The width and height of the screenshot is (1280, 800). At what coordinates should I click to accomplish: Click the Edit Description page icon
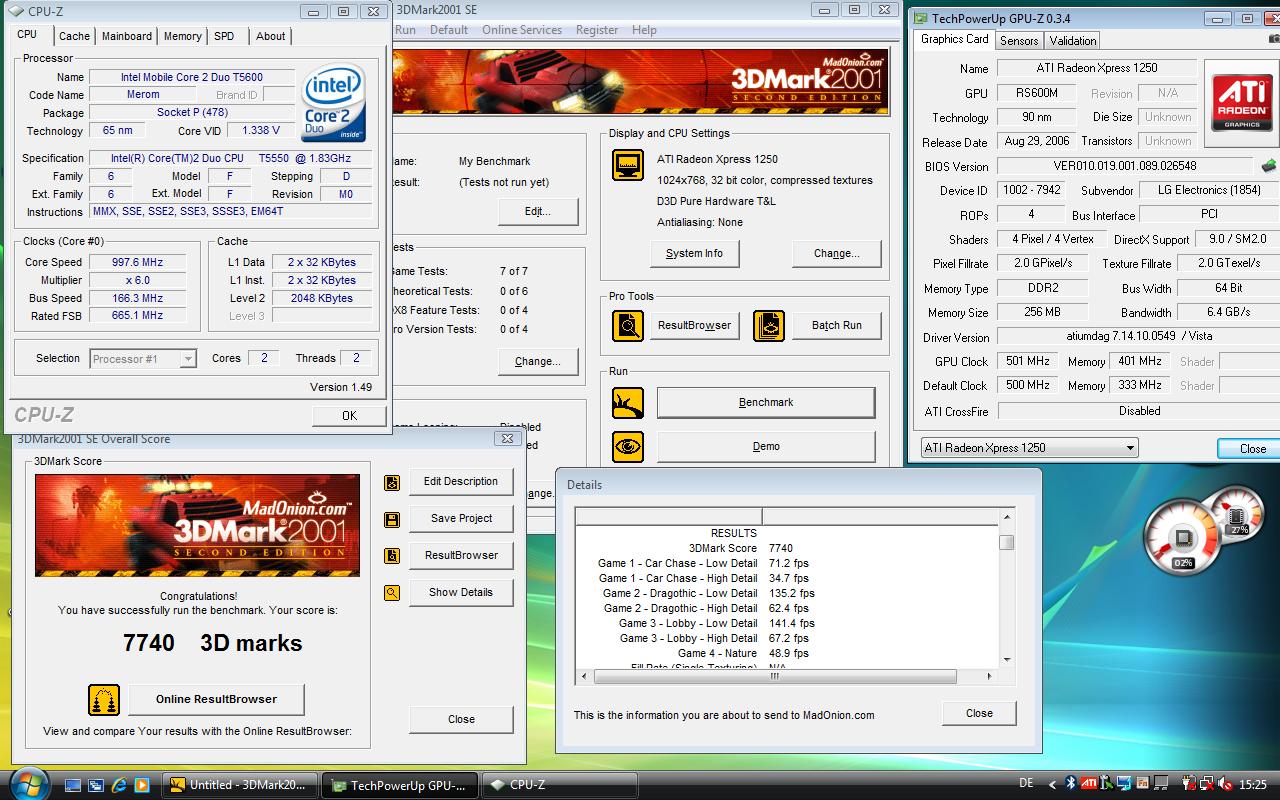(x=392, y=482)
